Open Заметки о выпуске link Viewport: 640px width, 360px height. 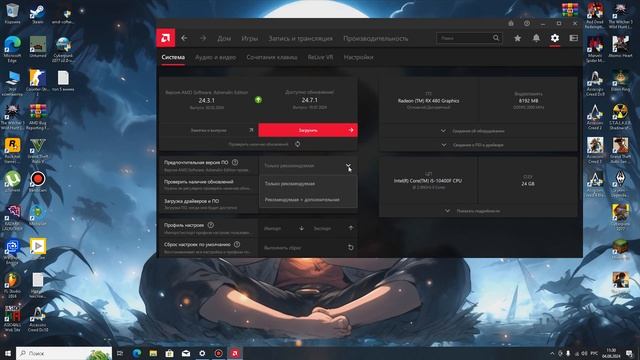[x=209, y=130]
